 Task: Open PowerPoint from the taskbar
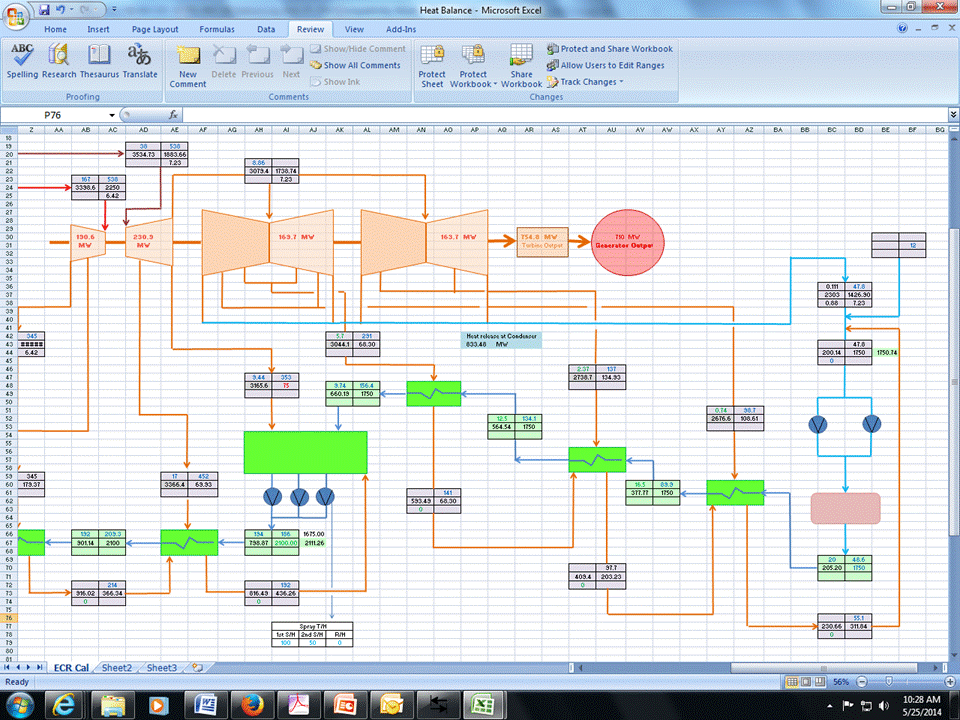(x=345, y=705)
